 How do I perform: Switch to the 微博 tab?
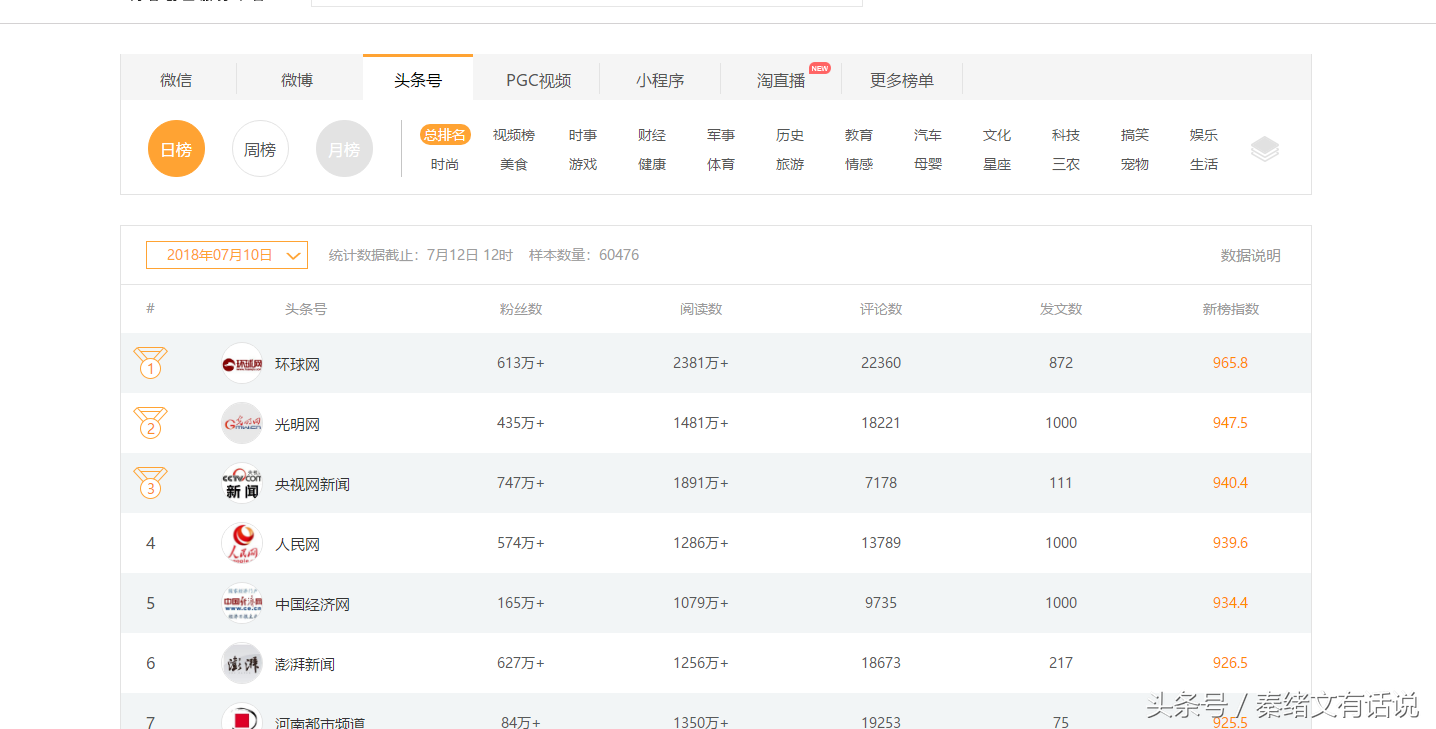click(297, 80)
